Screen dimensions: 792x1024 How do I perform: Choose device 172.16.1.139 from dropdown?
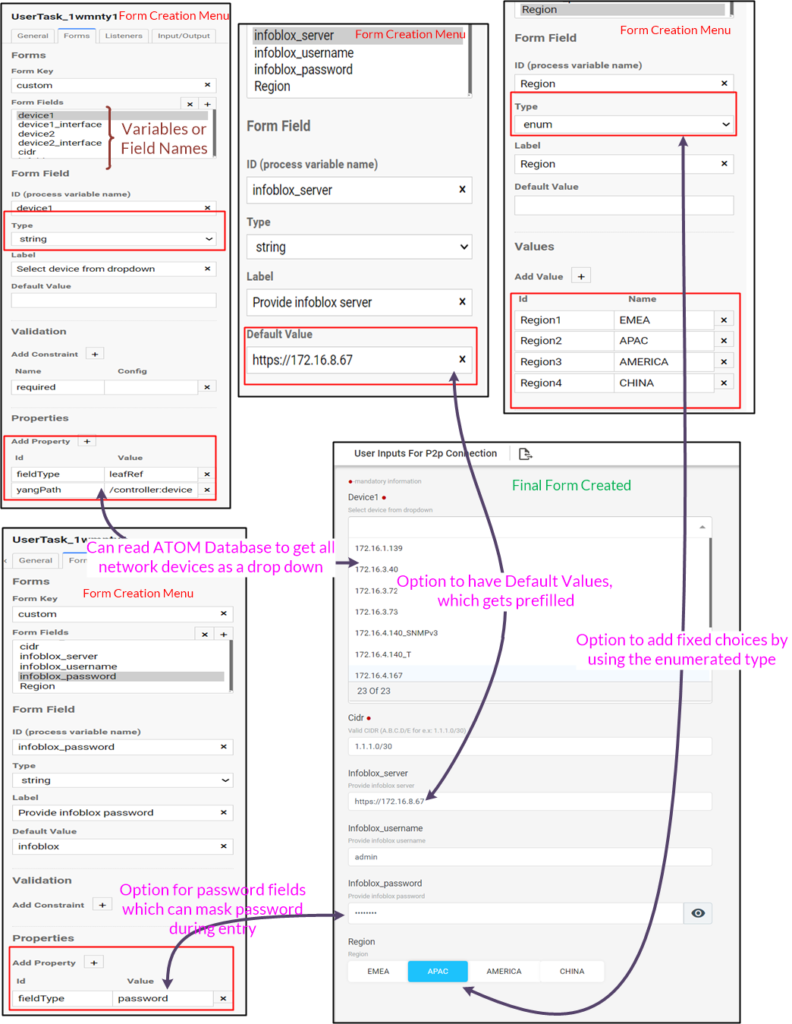click(x=379, y=548)
